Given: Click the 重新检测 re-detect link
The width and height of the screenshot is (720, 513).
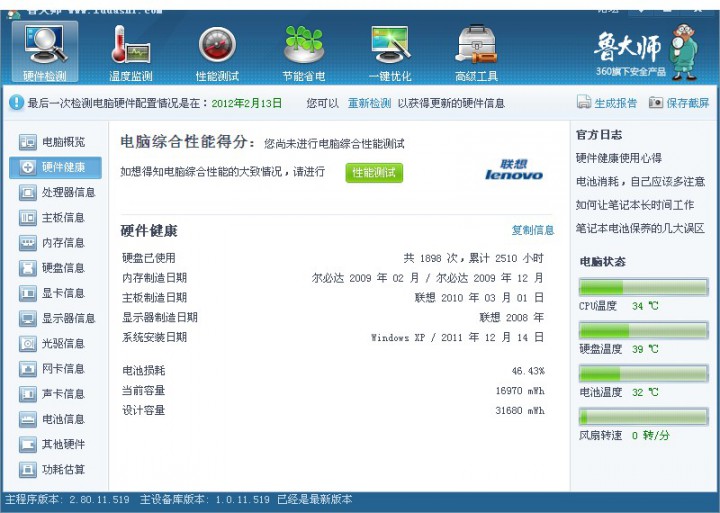Looking at the screenshot, I should [x=369, y=103].
